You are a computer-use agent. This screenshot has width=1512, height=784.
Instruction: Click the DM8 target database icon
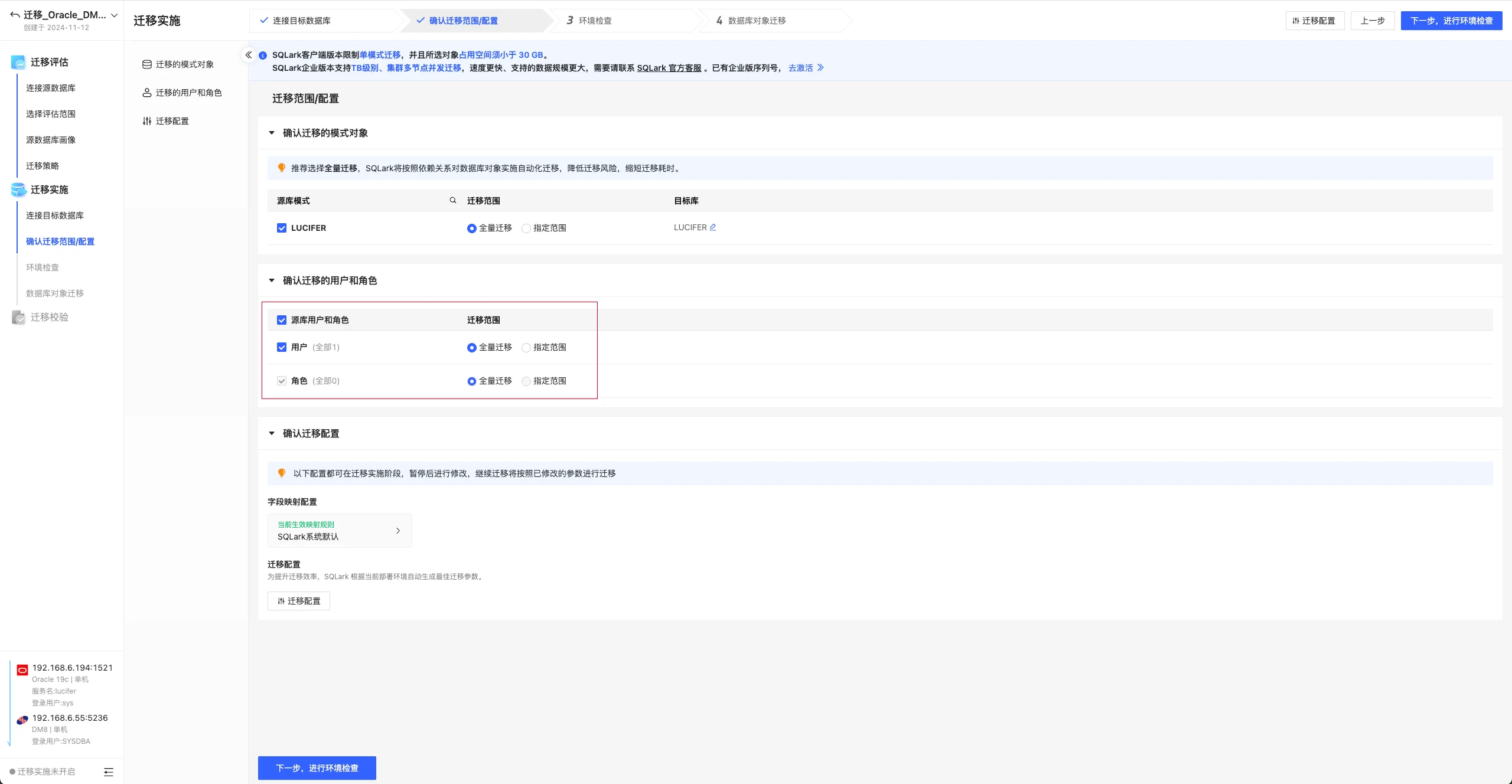(22, 720)
